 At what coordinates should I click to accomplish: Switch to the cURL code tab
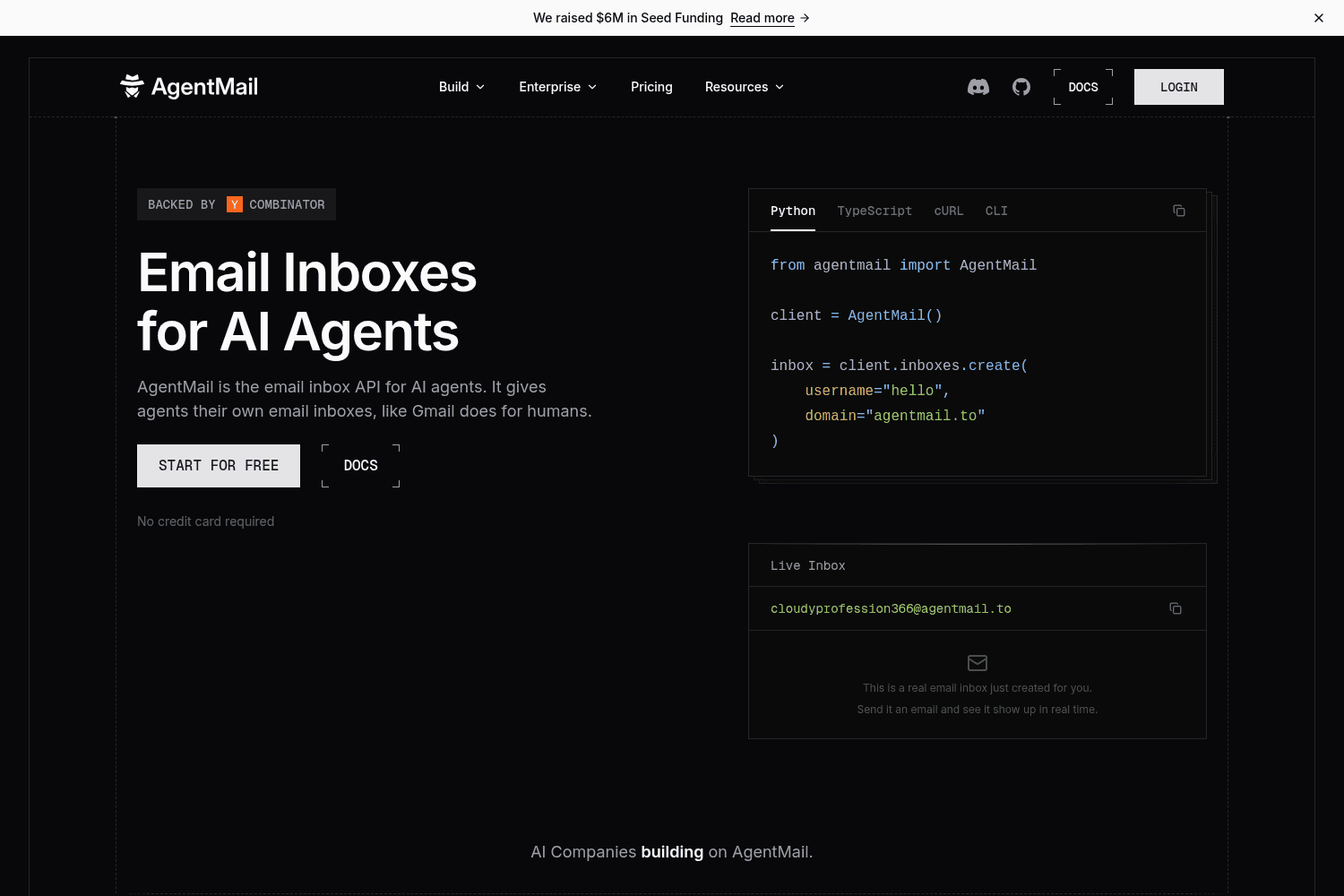coord(949,211)
